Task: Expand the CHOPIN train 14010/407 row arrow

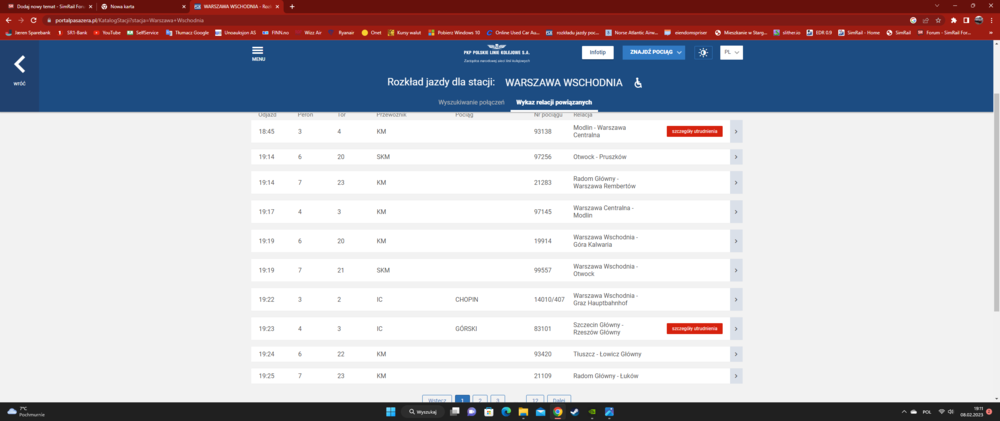Action: click(x=736, y=300)
